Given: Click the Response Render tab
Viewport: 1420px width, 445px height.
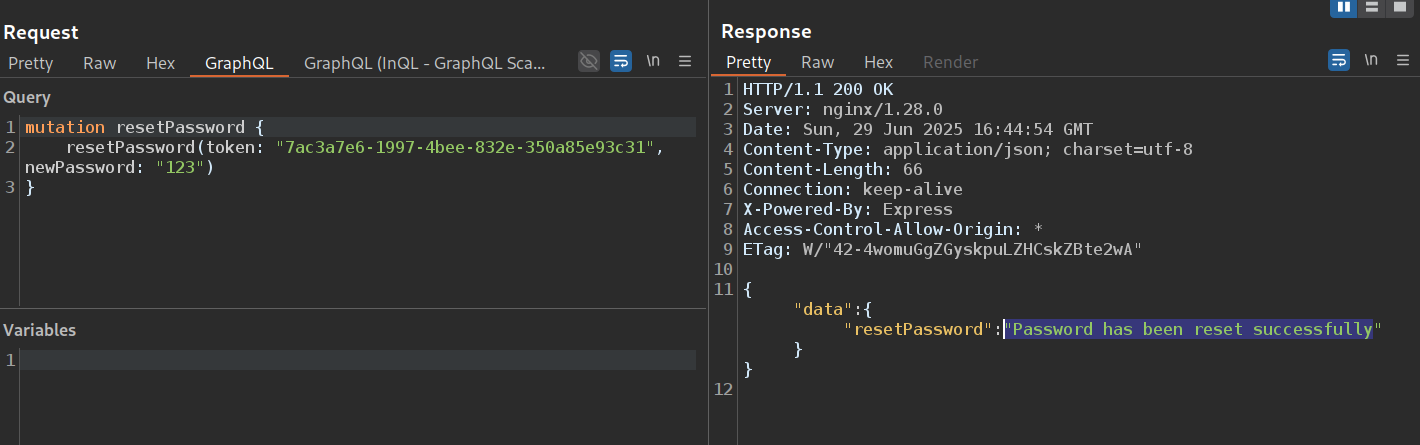Looking at the screenshot, I should [x=950, y=62].
